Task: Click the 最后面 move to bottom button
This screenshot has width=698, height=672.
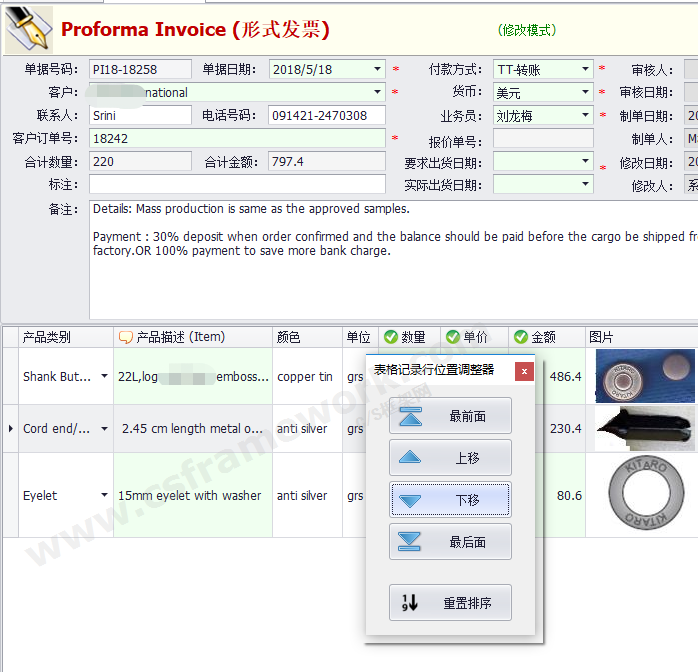Action: tap(450, 542)
